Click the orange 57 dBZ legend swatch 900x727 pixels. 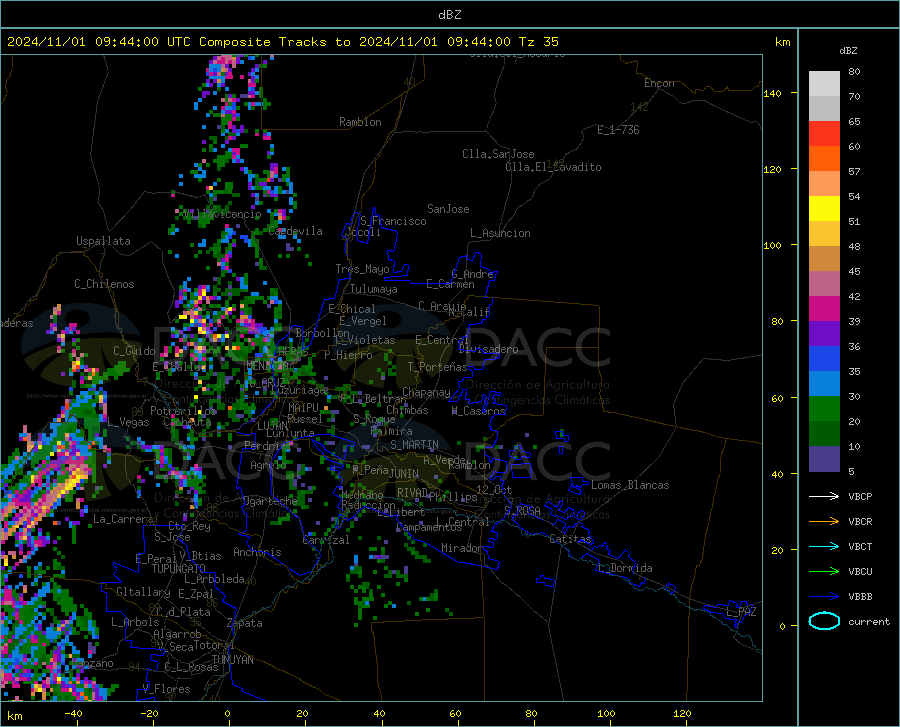[x=824, y=159]
